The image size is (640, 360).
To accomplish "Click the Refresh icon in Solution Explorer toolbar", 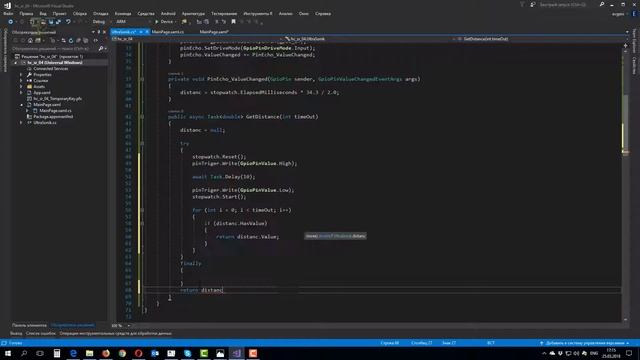I will 71,40.
